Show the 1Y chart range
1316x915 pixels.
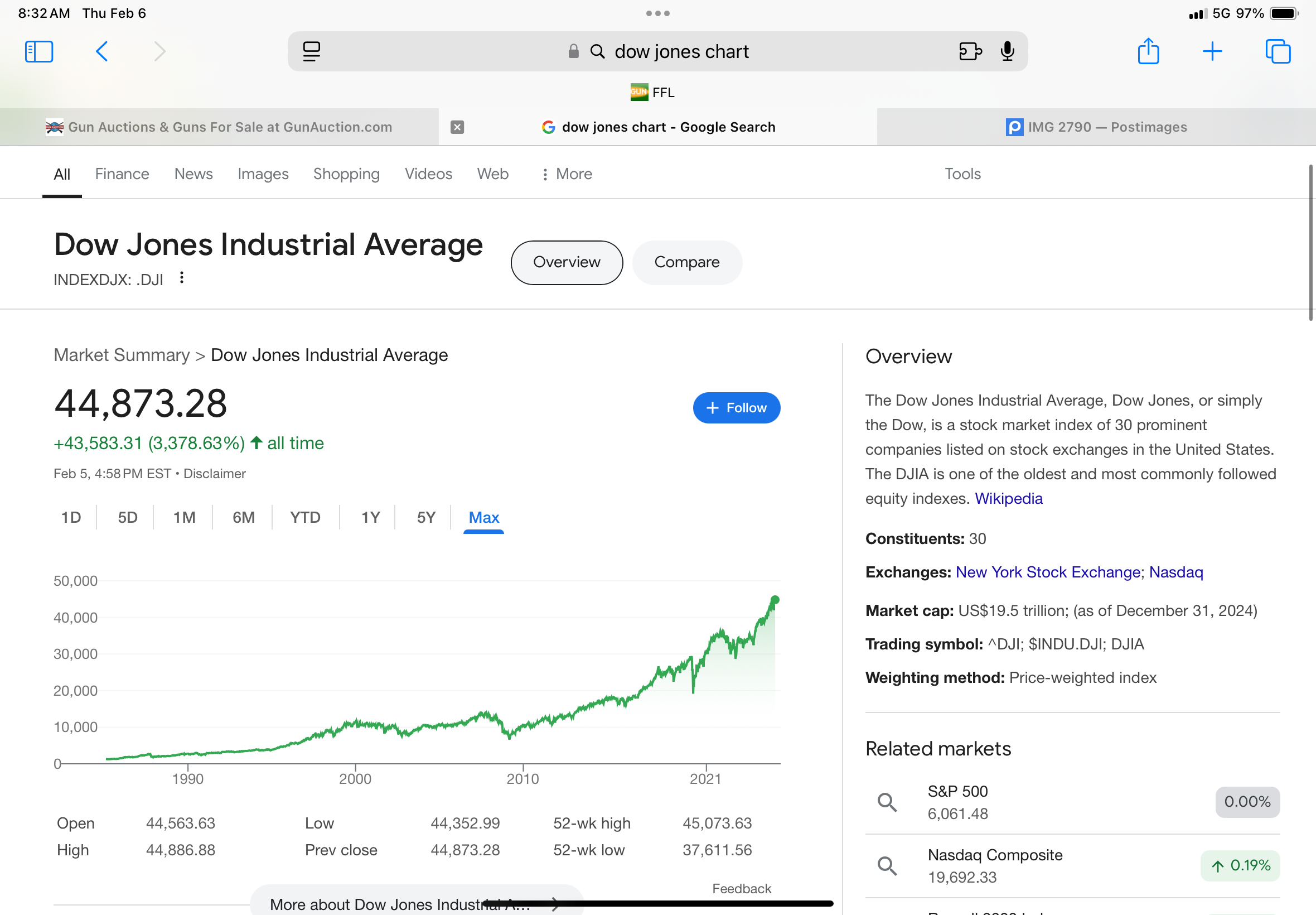(371, 518)
